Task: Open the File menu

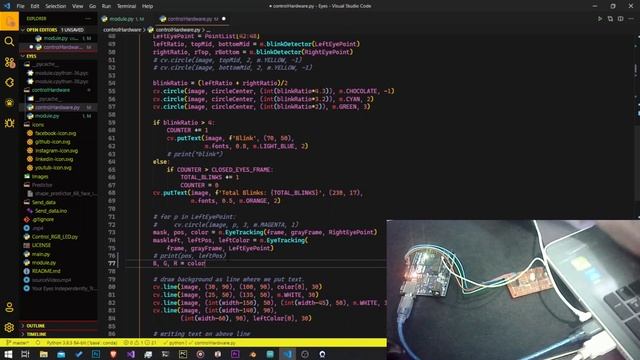Action: [20, 6]
